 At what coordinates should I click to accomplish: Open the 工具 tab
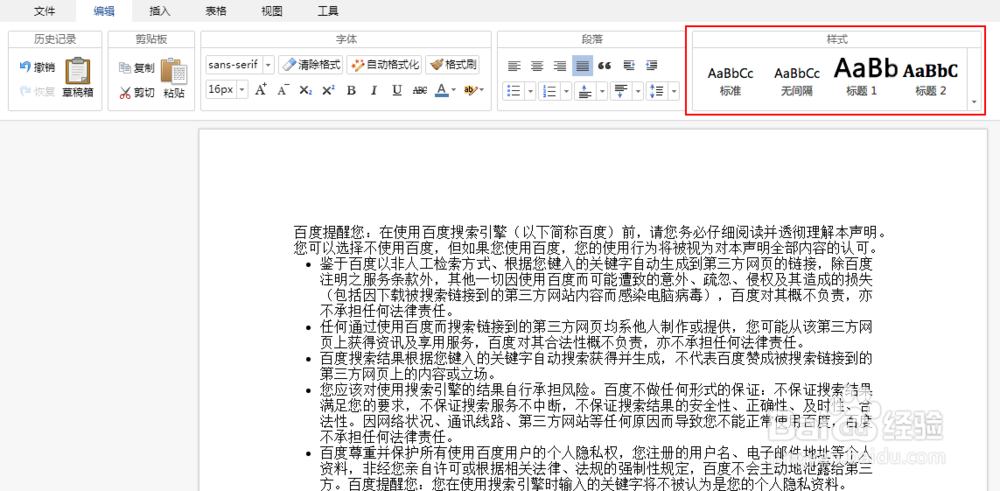(328, 11)
